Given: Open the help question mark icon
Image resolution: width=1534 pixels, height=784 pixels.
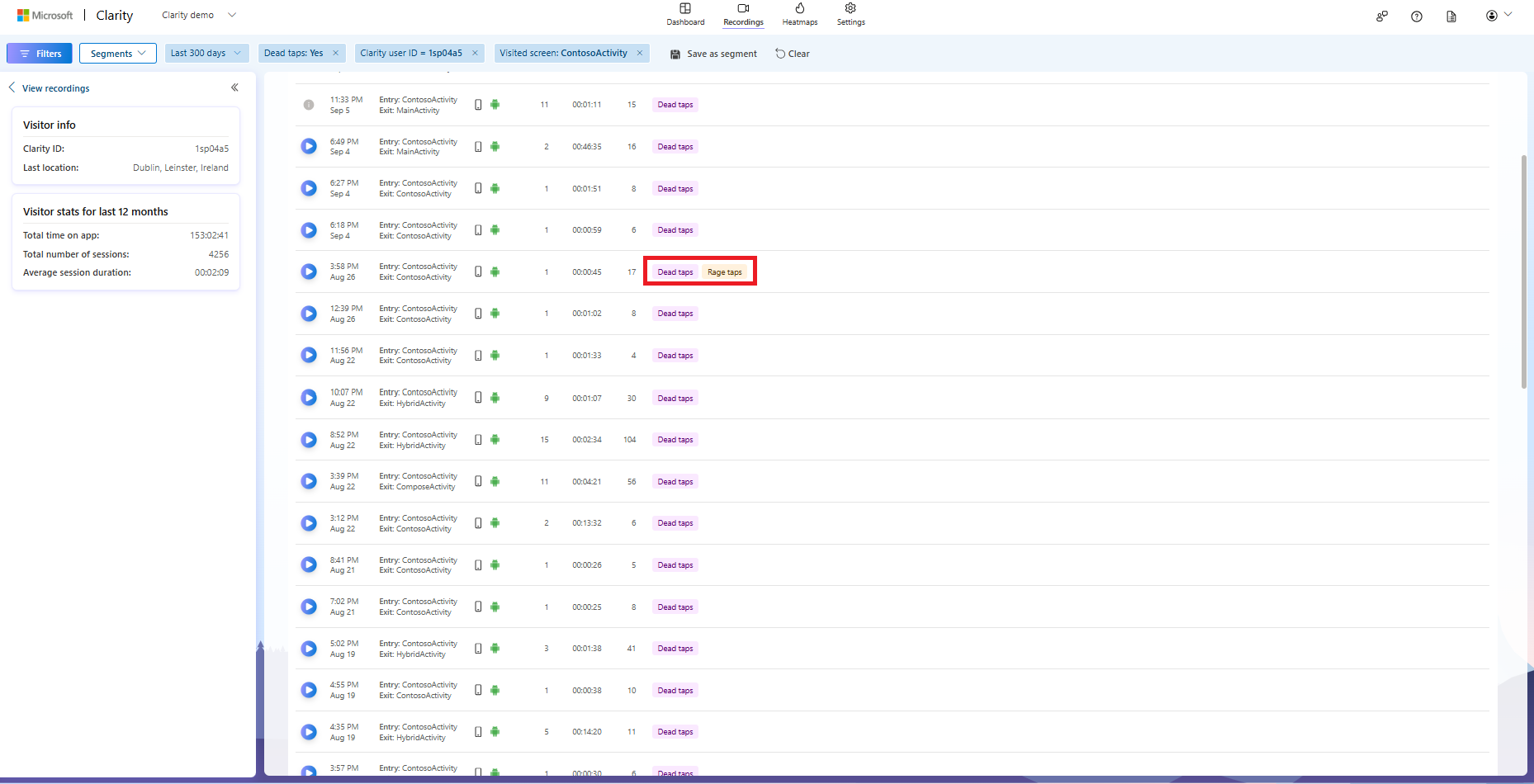Looking at the screenshot, I should point(1417,16).
